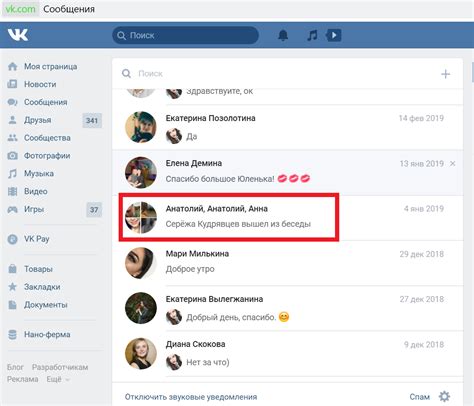Click the Нано-ферма app icon

(12, 334)
